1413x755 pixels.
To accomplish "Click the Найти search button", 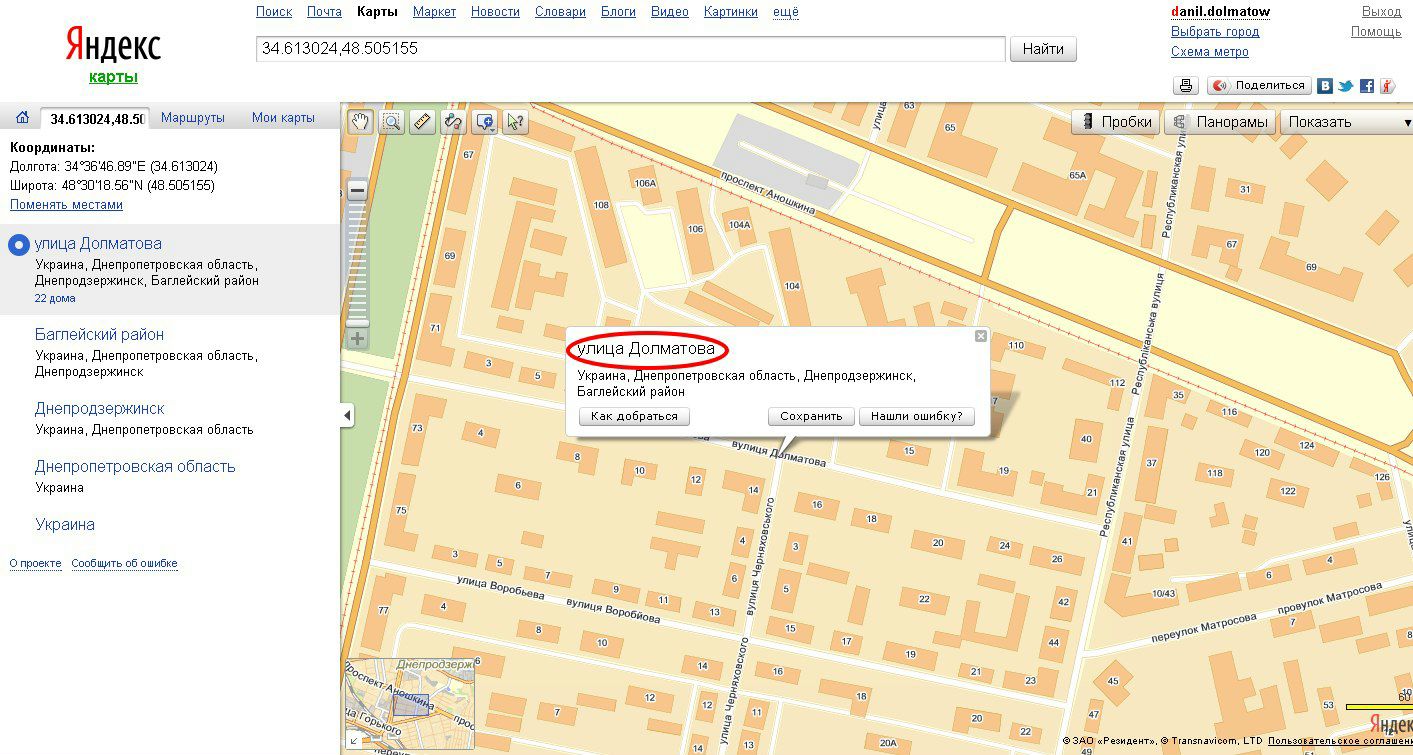I will point(1044,49).
